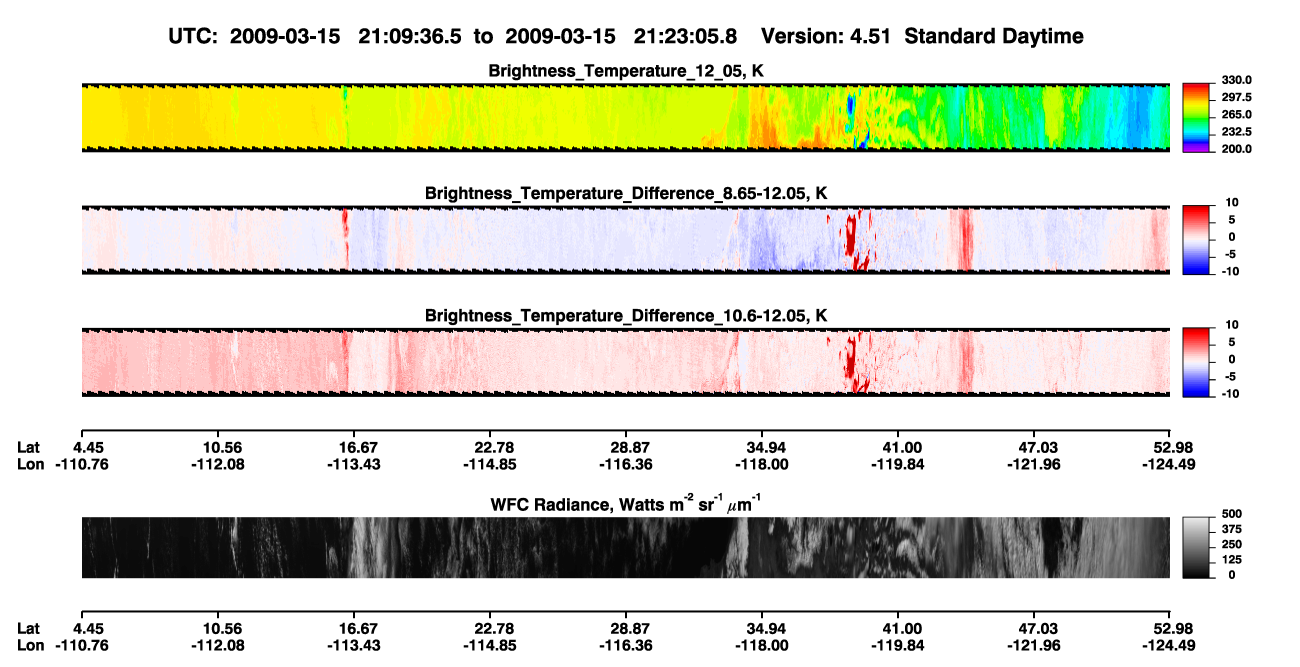The height and width of the screenshot is (667, 1300).
Task: Click latitude '22.78' below the WFC panel
Action: coord(489,628)
